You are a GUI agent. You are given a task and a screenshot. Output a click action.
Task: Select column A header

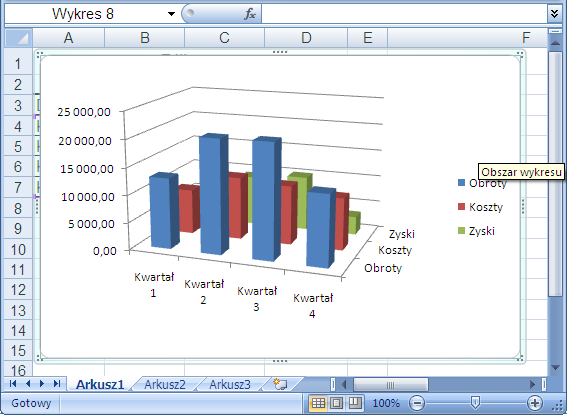pyautogui.click(x=68, y=38)
